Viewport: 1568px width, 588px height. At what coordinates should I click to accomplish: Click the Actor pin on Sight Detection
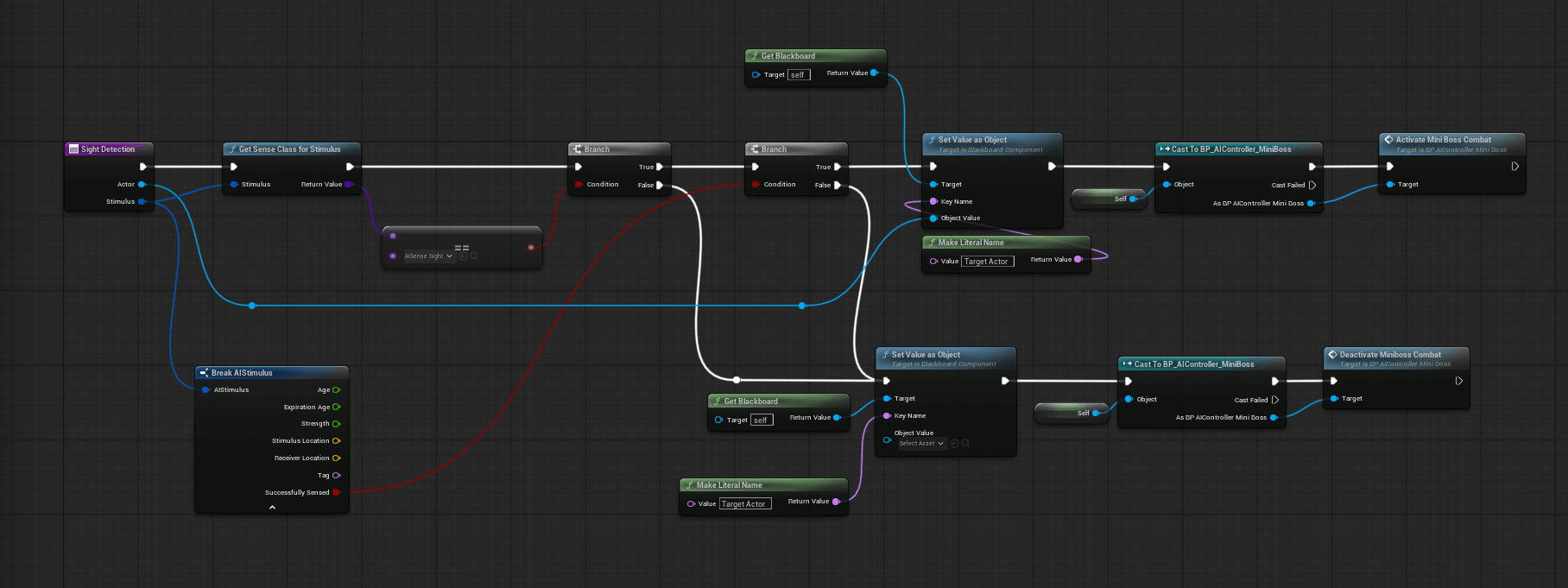tap(142, 184)
